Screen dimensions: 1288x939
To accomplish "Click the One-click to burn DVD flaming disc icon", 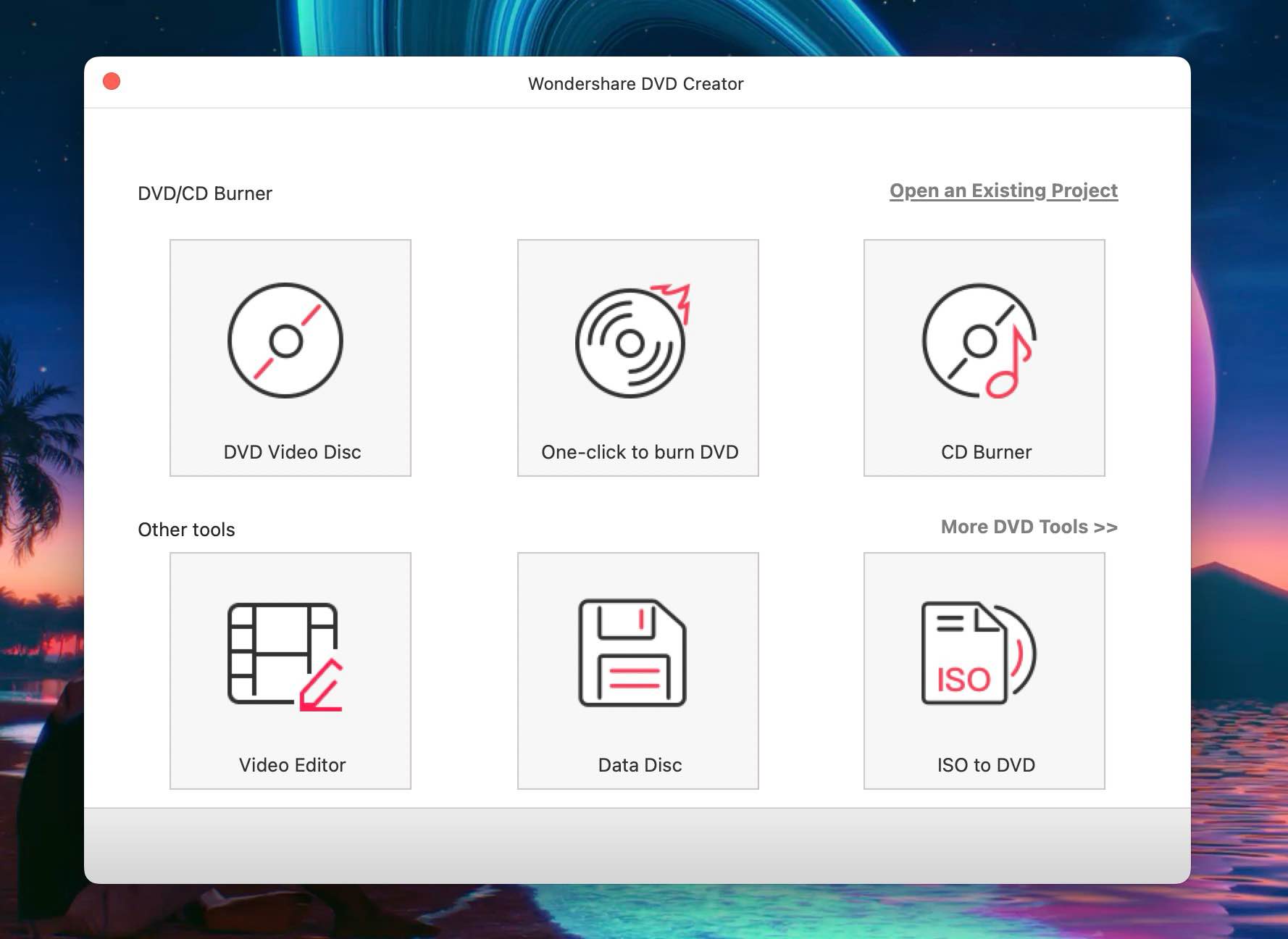I will click(x=633, y=340).
